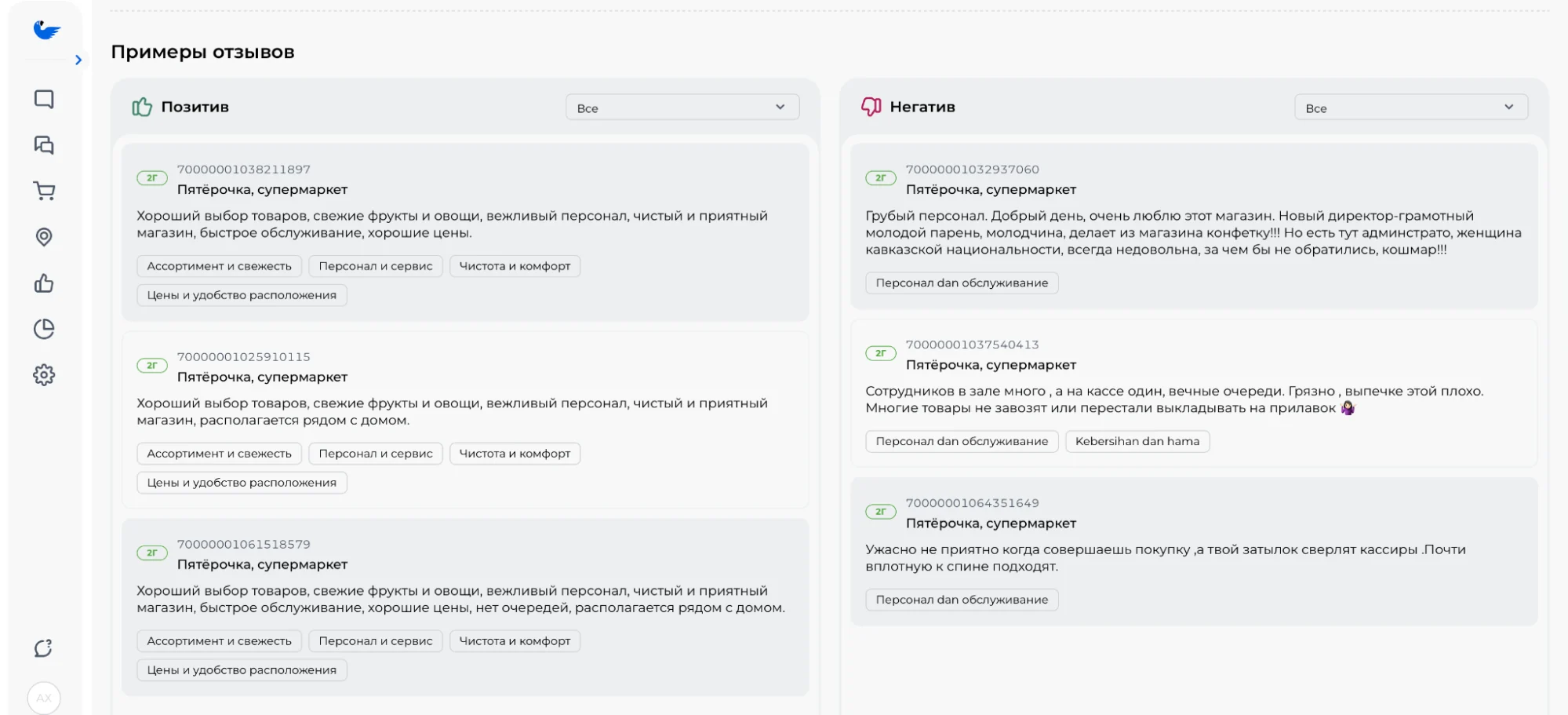Open the single chat bubble sidebar icon
This screenshot has width=1568, height=715.
(x=44, y=99)
